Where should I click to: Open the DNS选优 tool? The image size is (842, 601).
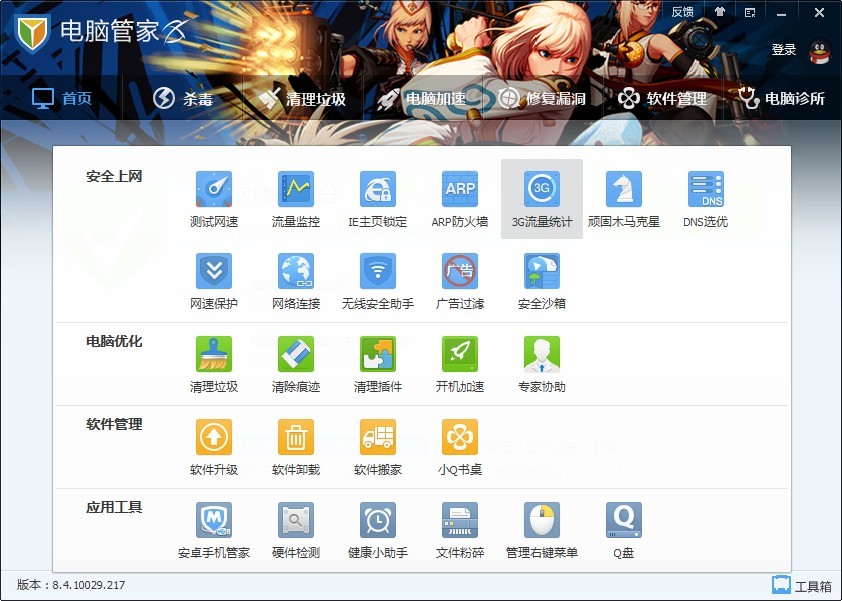(706, 189)
